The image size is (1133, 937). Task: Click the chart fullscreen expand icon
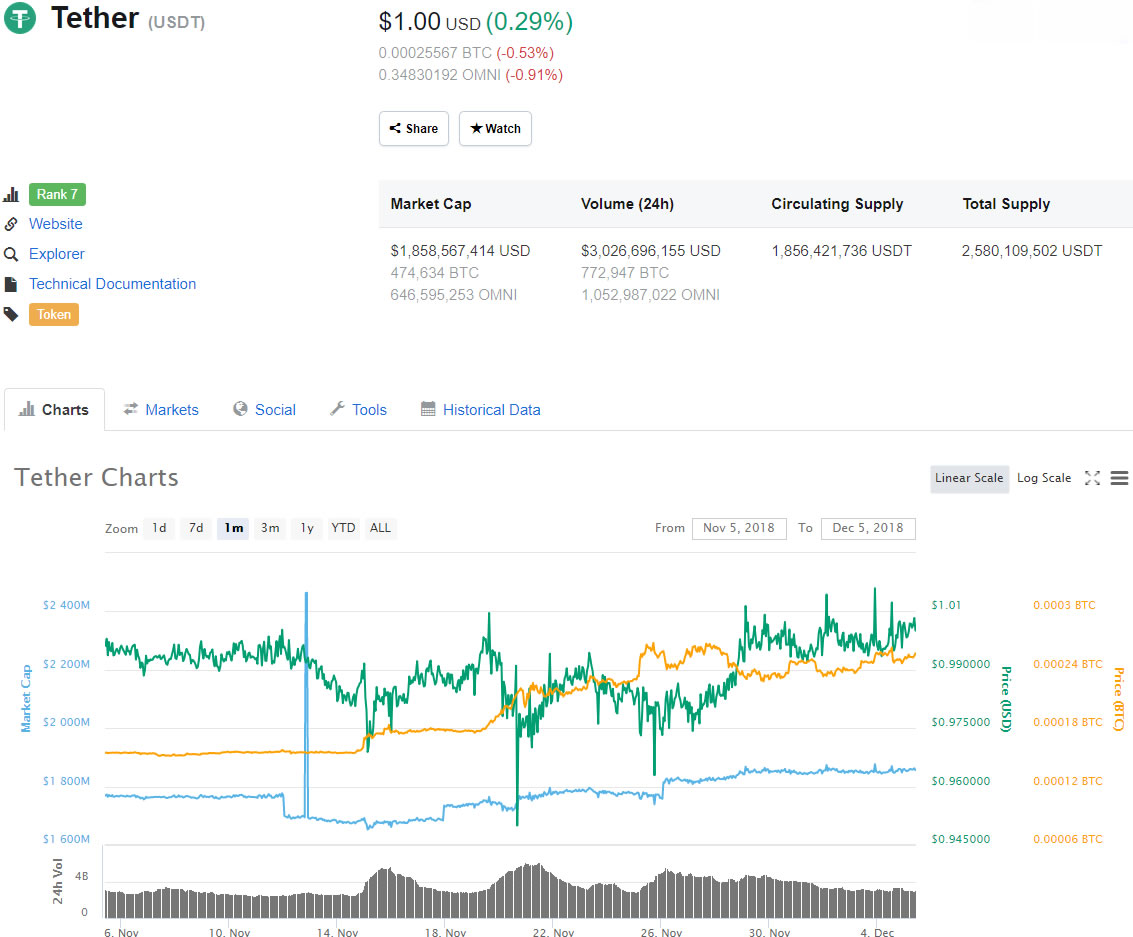(1092, 478)
